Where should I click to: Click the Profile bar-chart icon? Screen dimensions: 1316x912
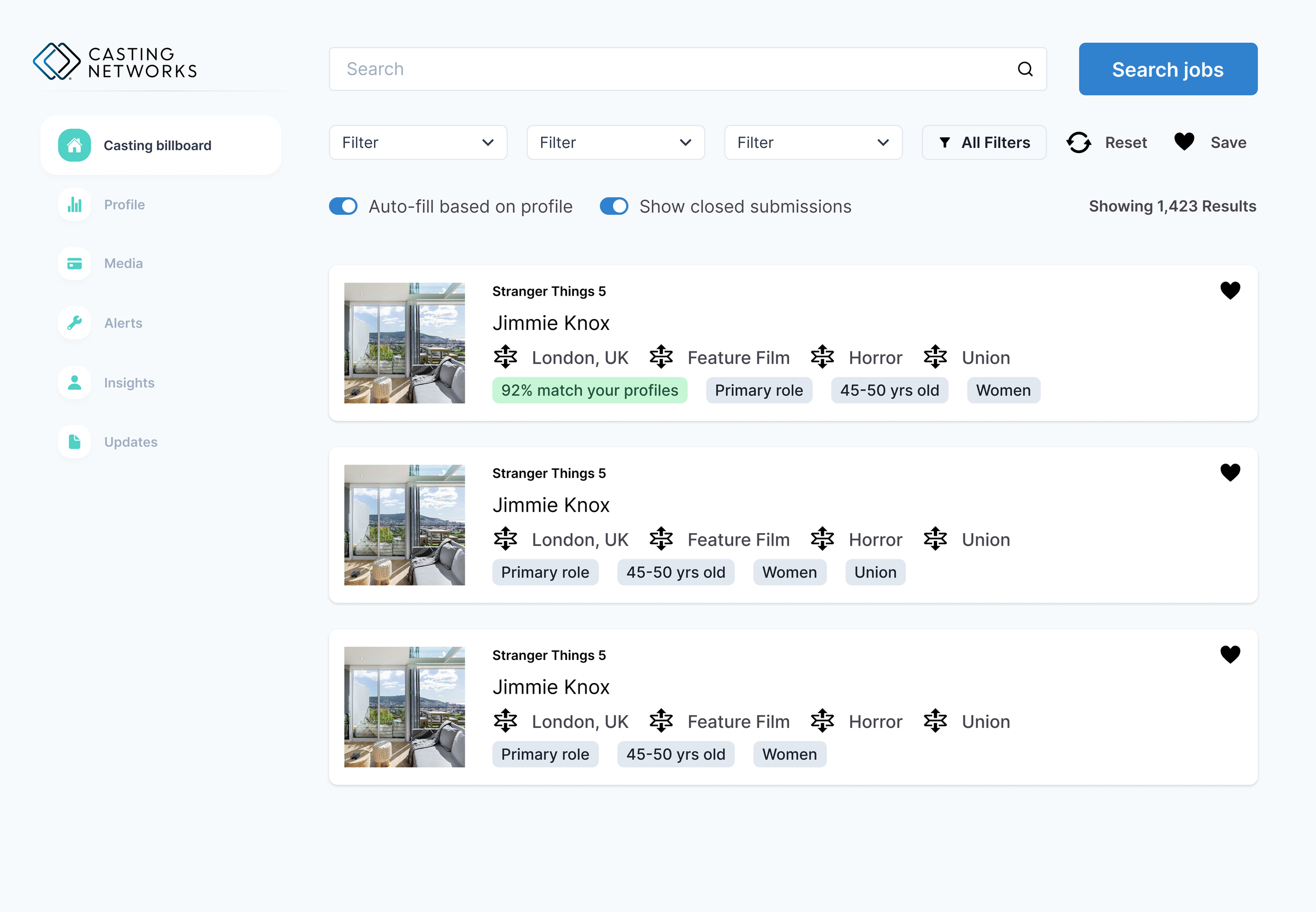tap(74, 205)
